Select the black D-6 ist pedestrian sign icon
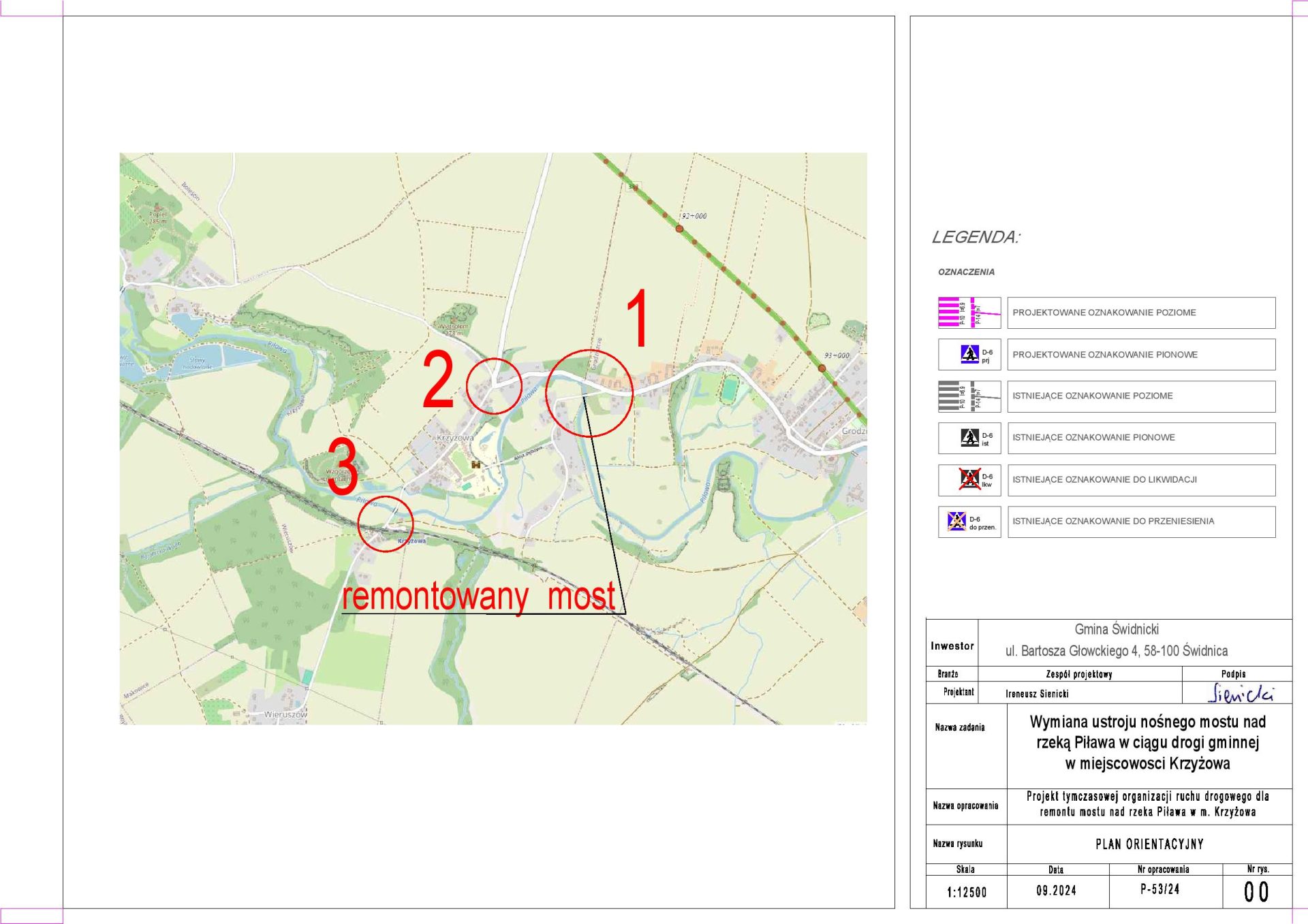Viewport: 1308px width, 924px height. point(969,437)
